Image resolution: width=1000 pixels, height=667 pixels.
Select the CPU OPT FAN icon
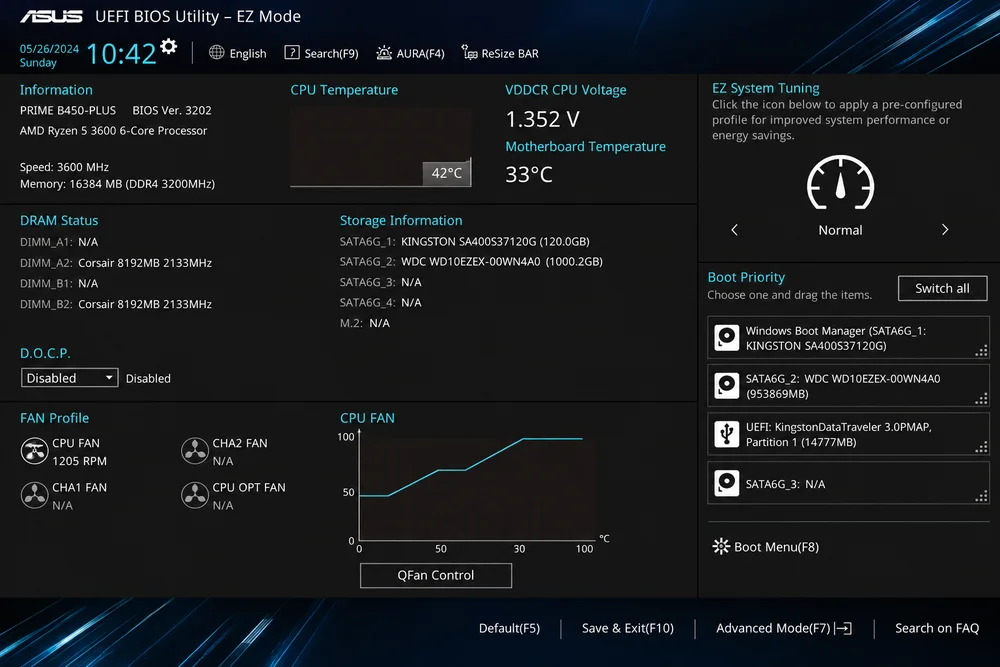tap(195, 495)
